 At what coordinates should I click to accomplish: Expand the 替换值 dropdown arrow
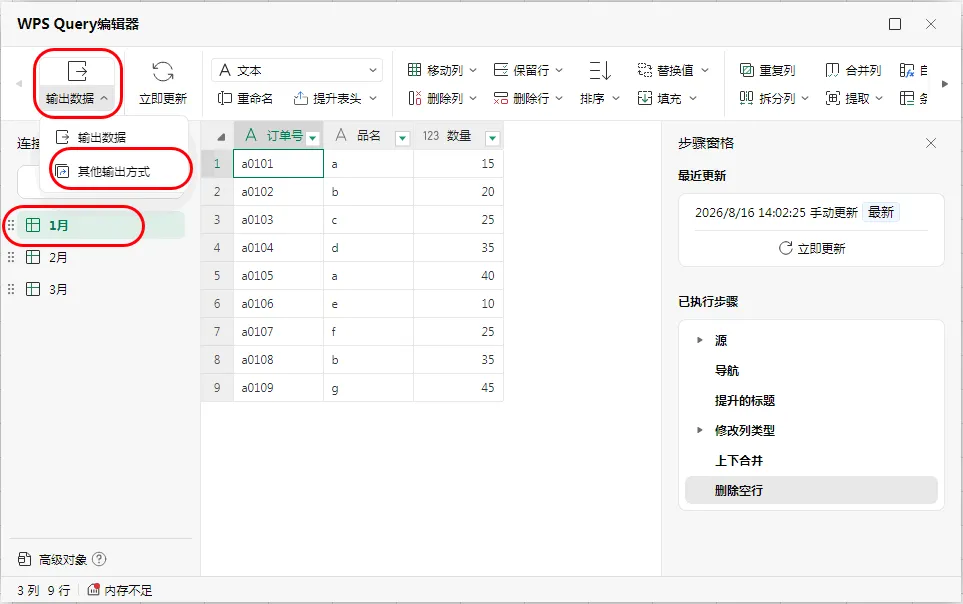[x=705, y=70]
